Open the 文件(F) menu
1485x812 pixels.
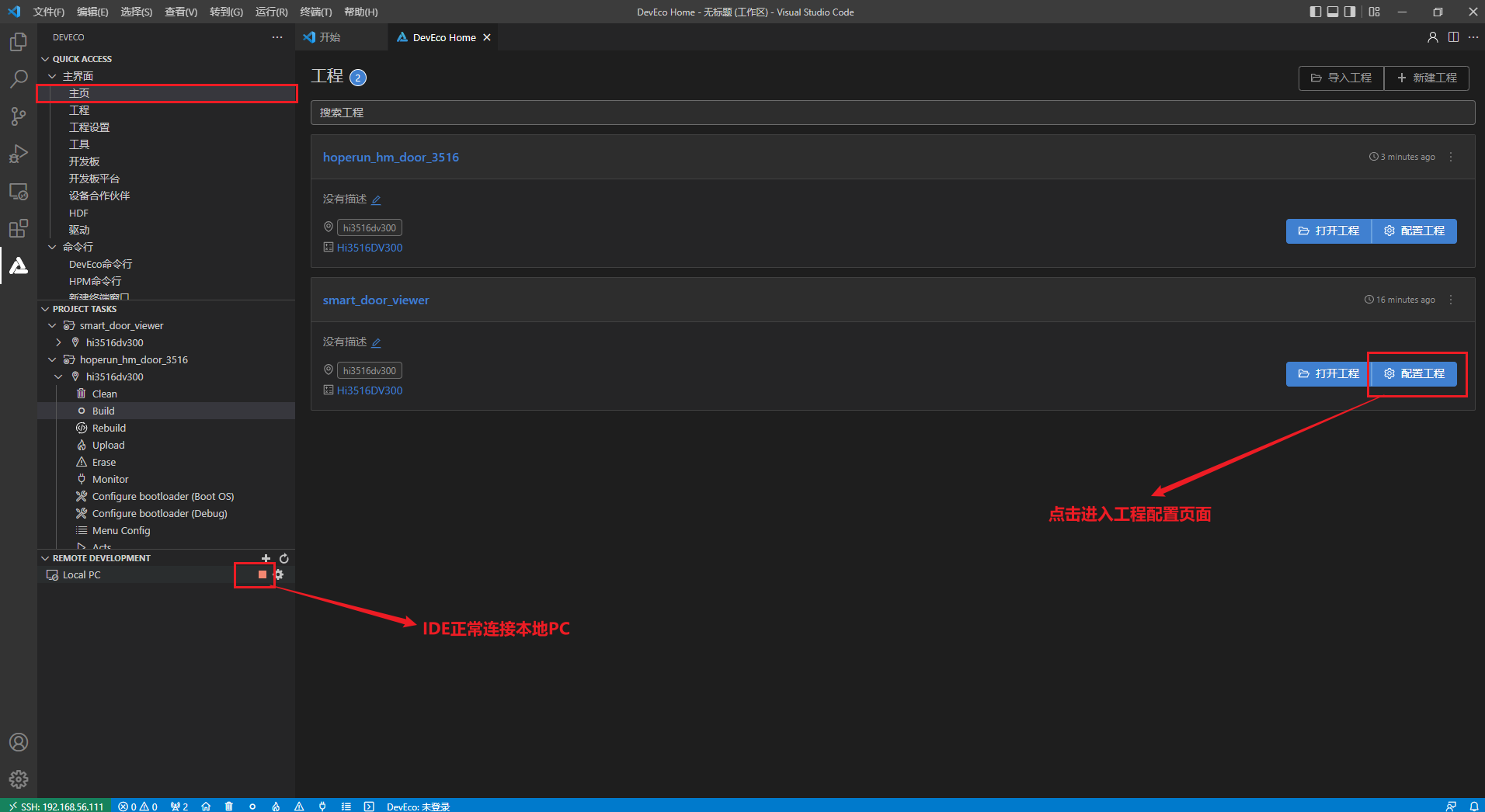pos(48,12)
